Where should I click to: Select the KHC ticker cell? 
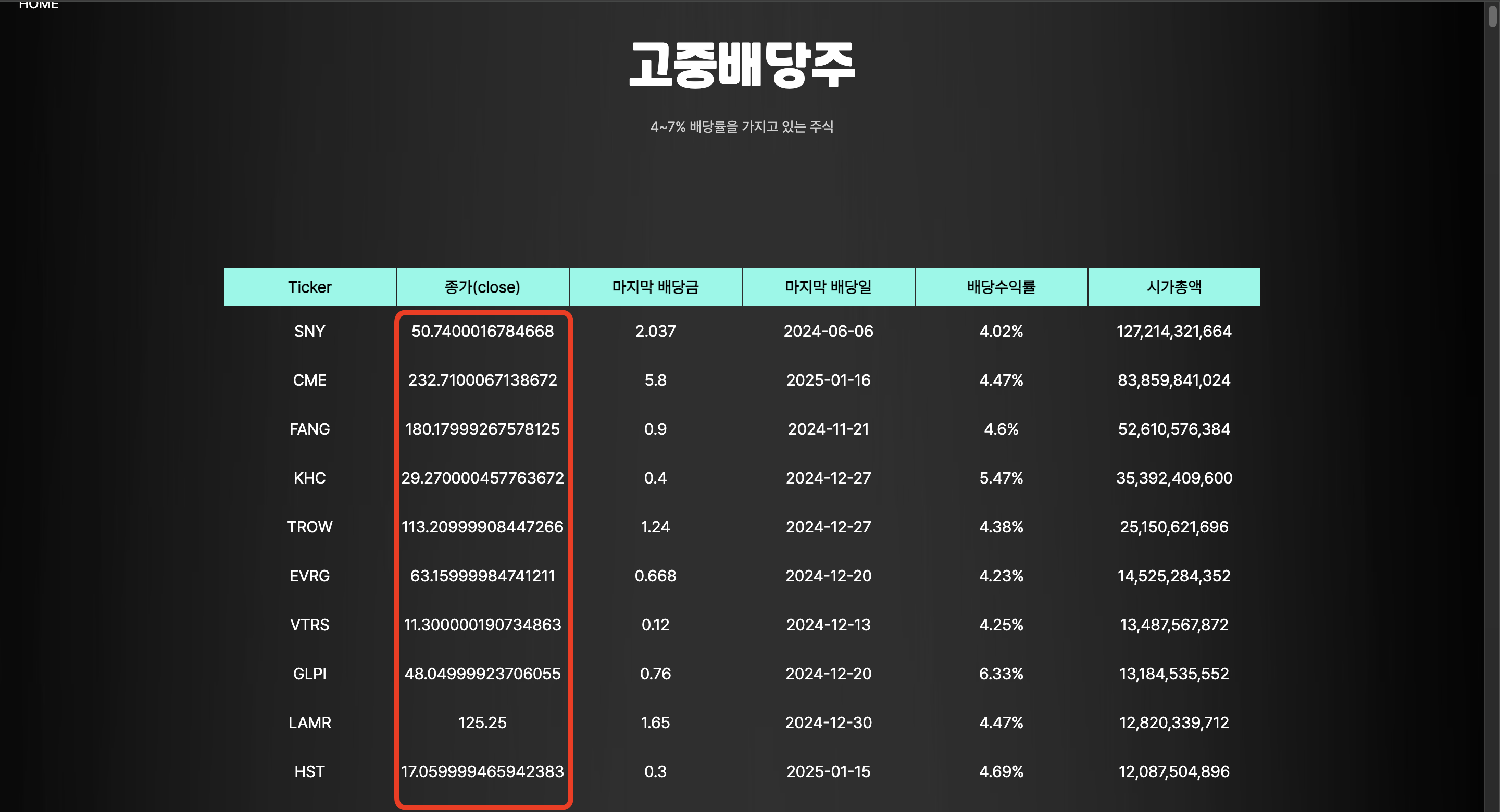pyautogui.click(x=310, y=478)
